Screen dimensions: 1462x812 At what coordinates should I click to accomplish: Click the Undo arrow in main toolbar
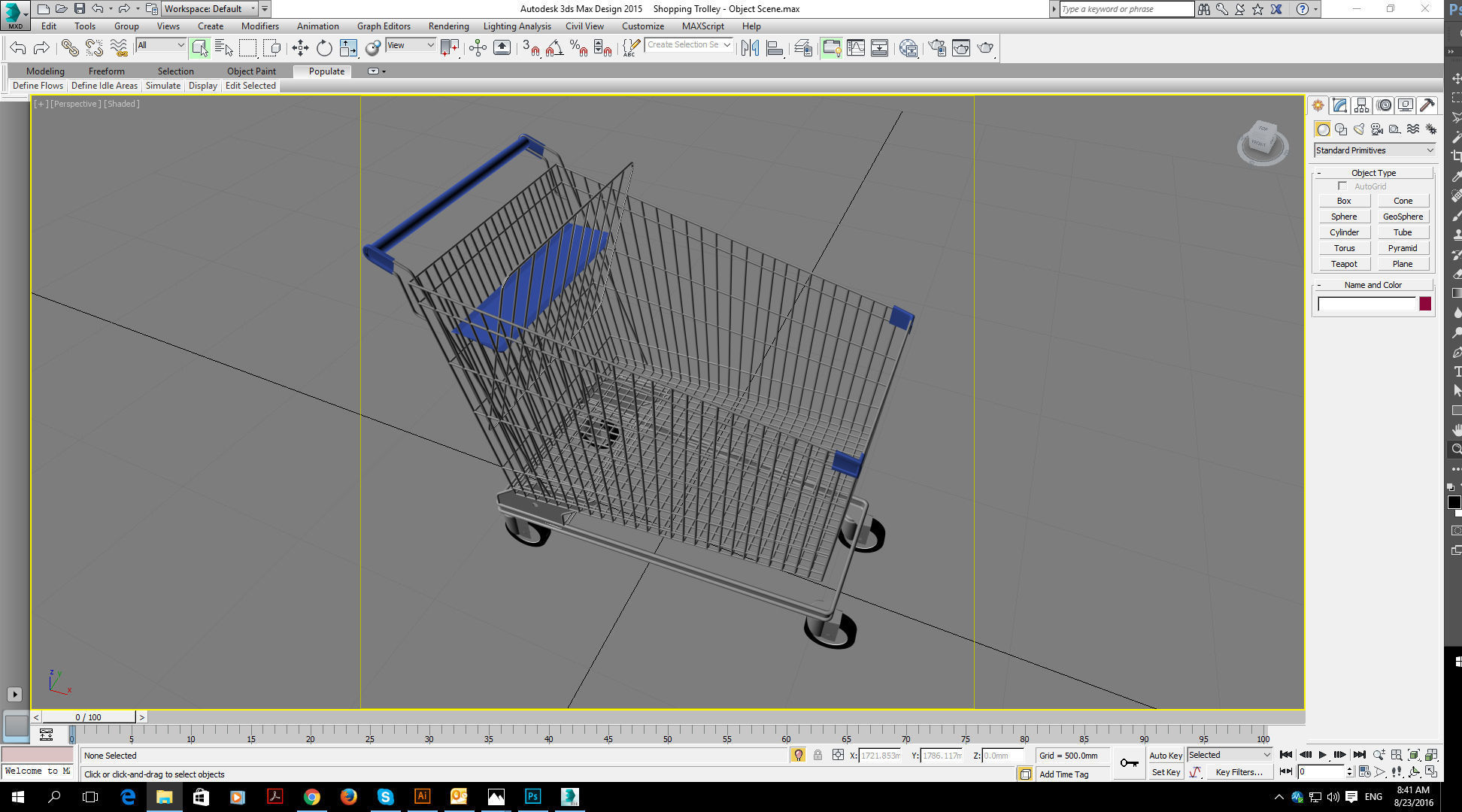coord(18,48)
